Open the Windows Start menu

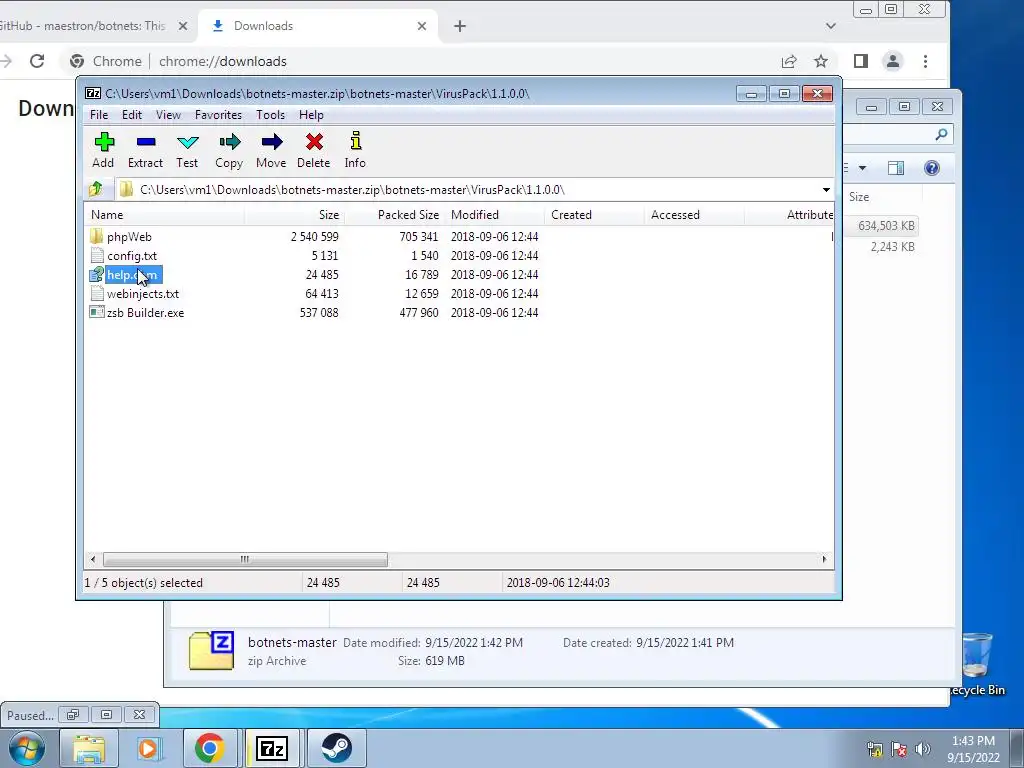pos(27,748)
